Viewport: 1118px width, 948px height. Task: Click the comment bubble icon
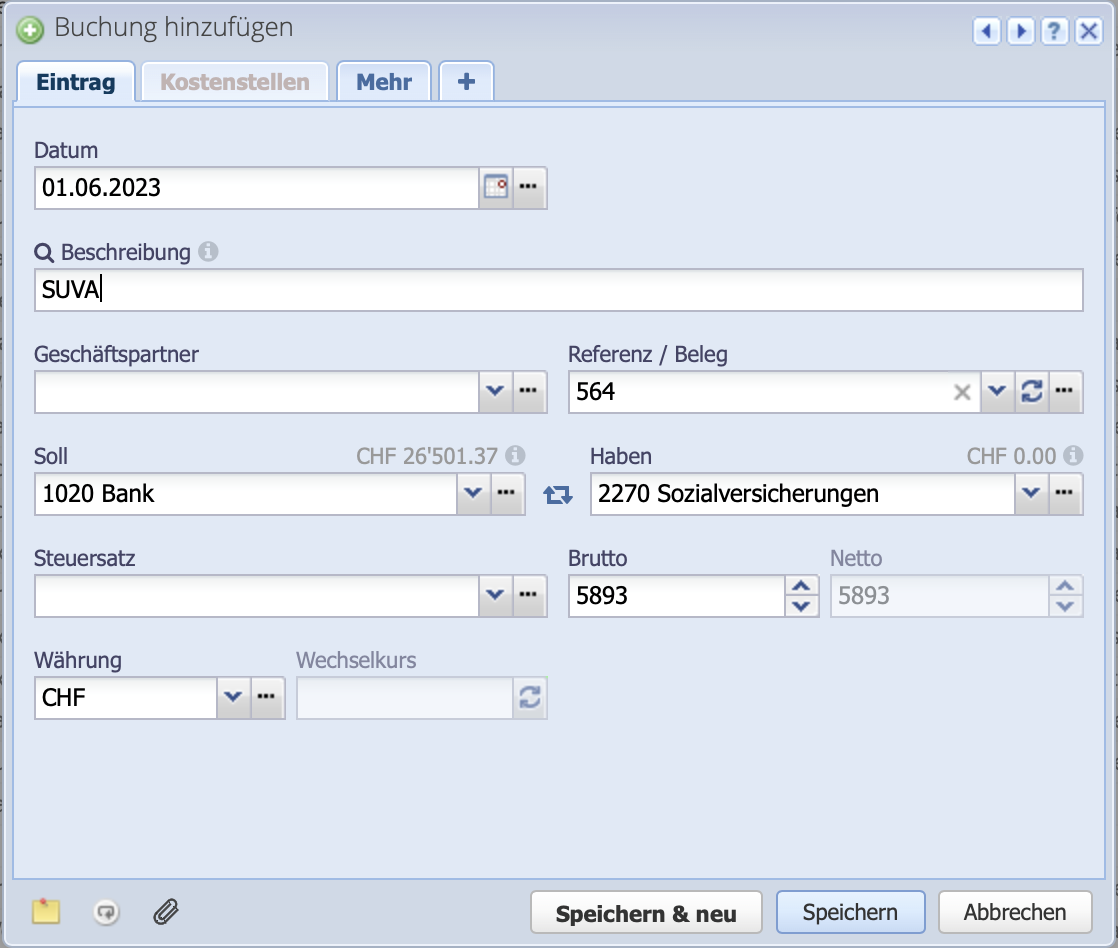click(x=105, y=912)
